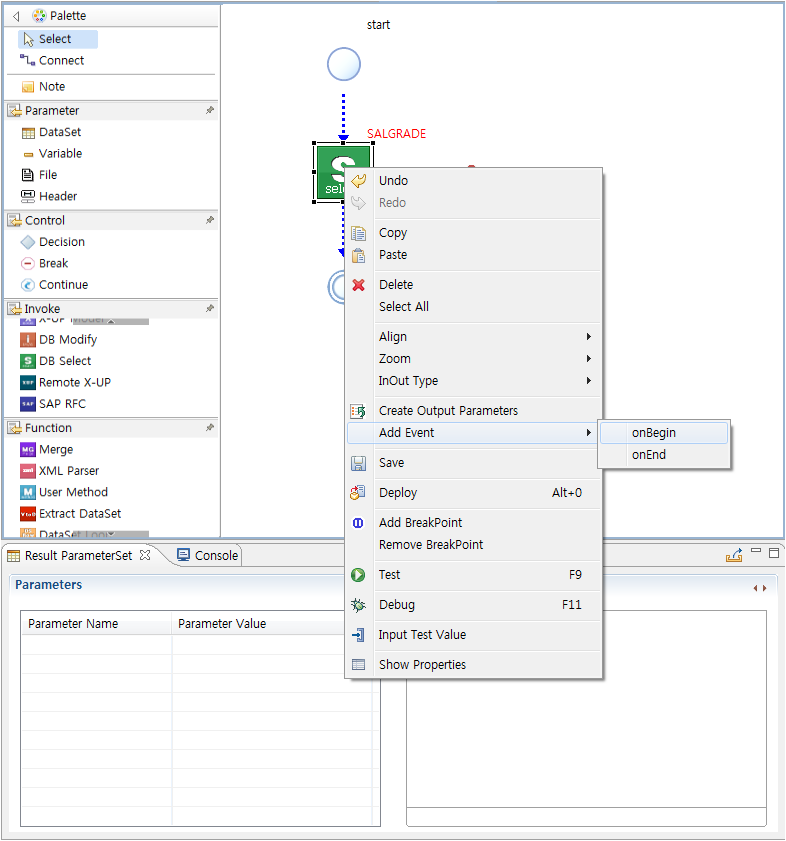Pick the User Method function

[x=73, y=492]
